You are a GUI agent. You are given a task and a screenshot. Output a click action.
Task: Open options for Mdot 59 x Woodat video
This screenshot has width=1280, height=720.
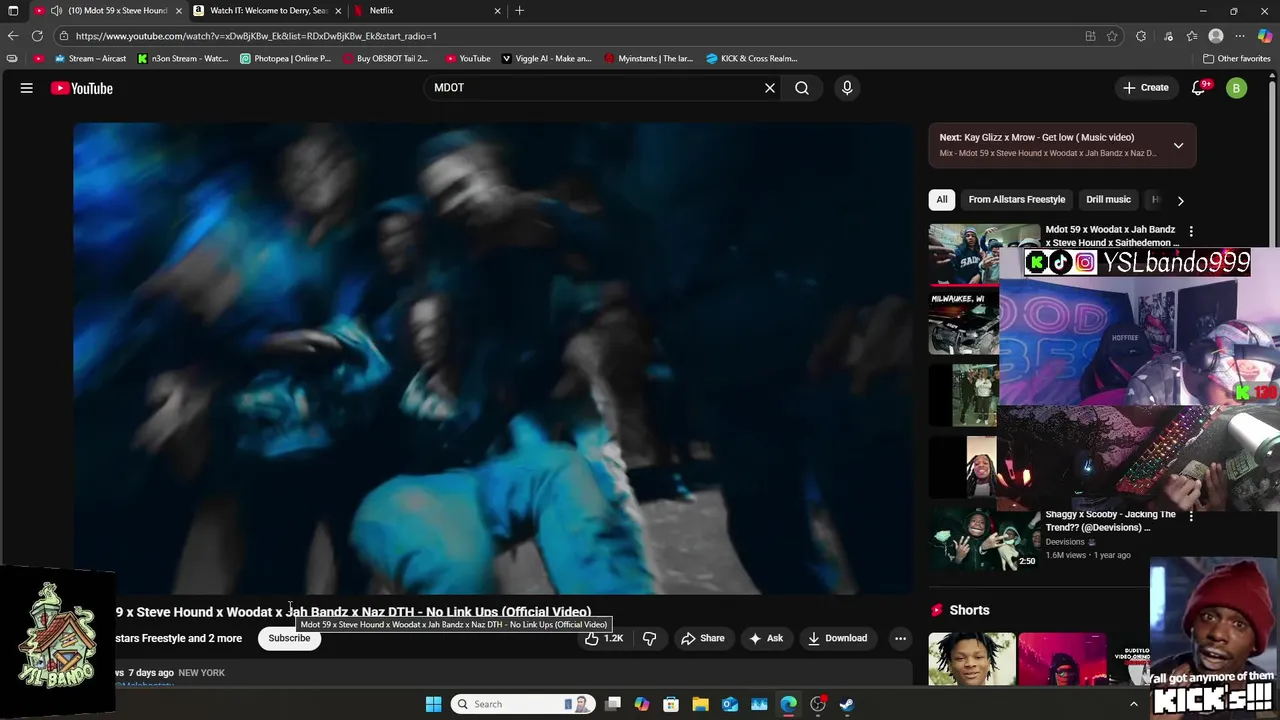pos(1190,231)
